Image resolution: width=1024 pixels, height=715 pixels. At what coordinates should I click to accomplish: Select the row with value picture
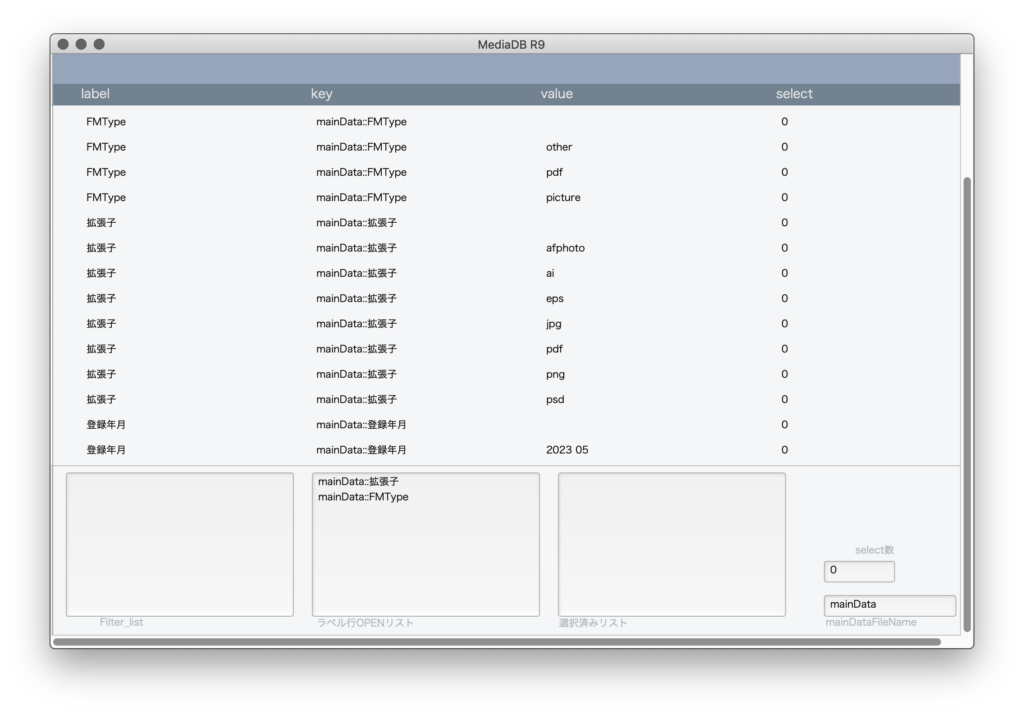[400, 197]
